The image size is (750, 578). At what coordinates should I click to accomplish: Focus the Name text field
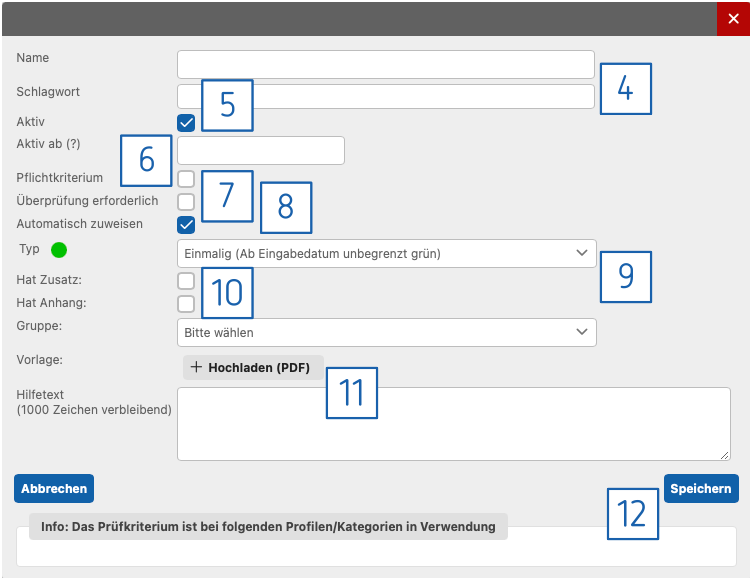pyautogui.click(x=386, y=64)
